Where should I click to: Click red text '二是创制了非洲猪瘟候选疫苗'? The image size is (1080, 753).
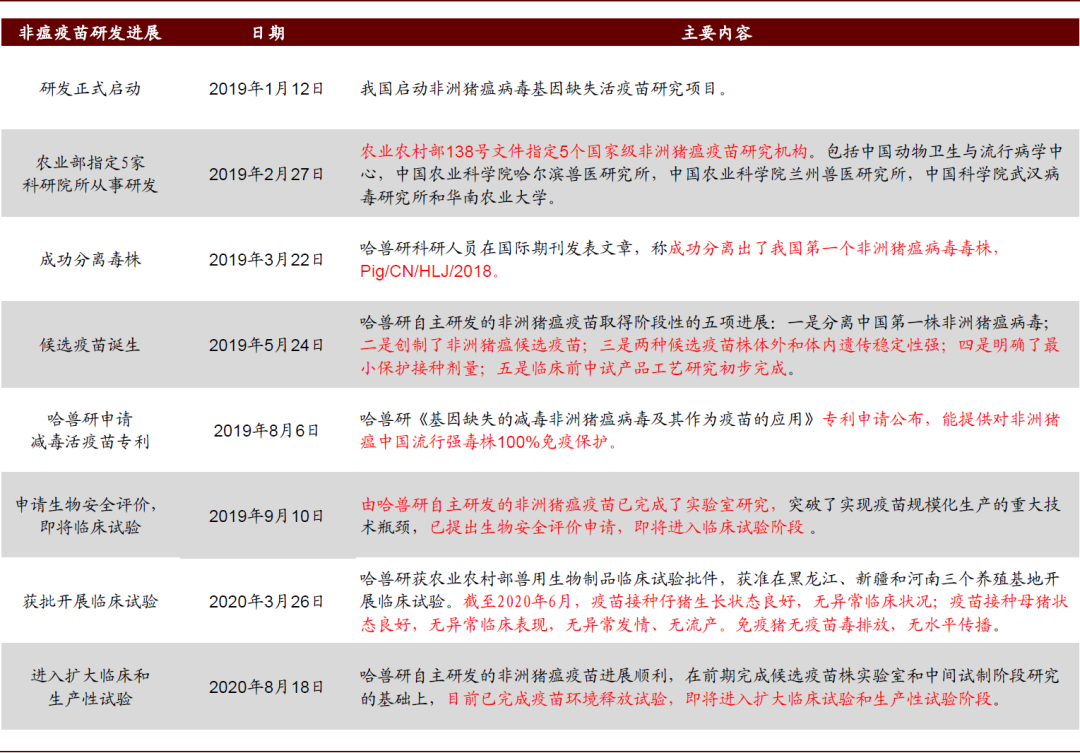[470, 345]
